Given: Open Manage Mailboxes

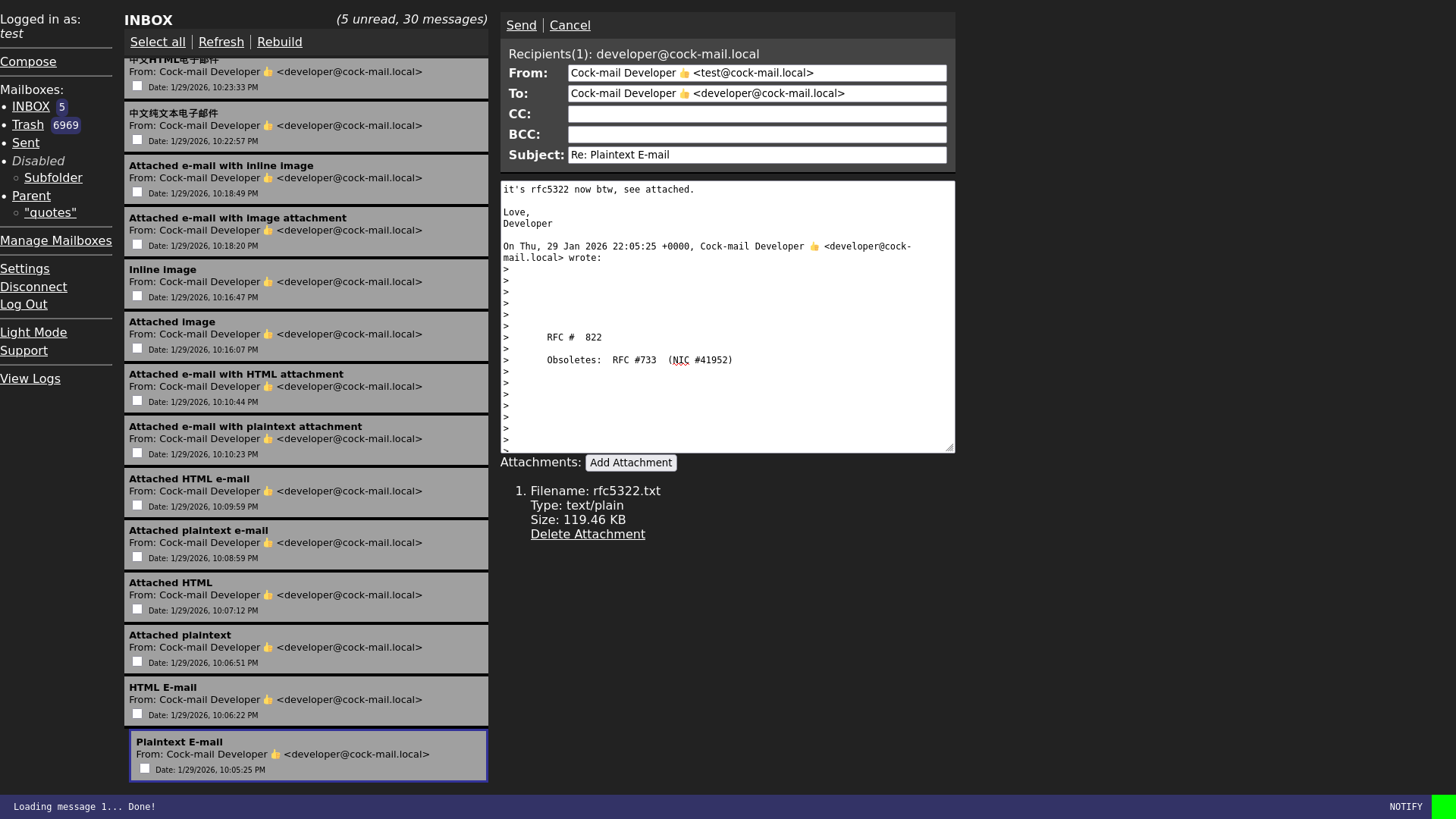Looking at the screenshot, I should pos(56,240).
